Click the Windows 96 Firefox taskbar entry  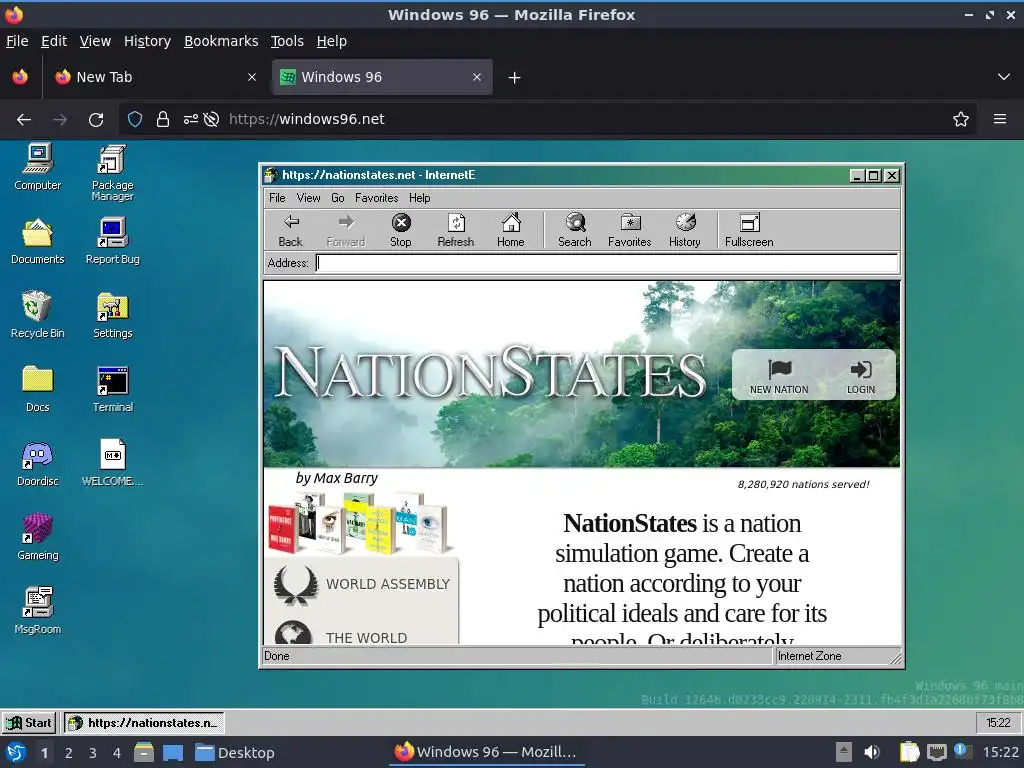tap(487, 752)
